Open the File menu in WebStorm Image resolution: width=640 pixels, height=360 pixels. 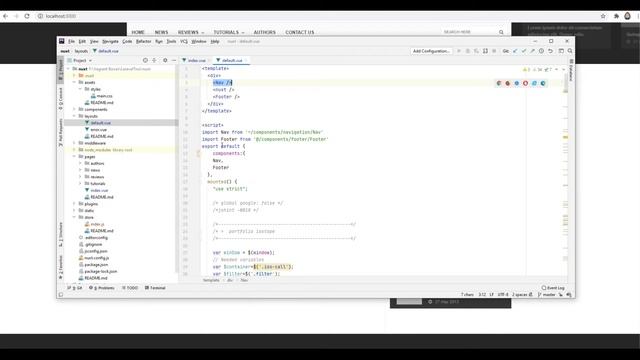(71, 42)
